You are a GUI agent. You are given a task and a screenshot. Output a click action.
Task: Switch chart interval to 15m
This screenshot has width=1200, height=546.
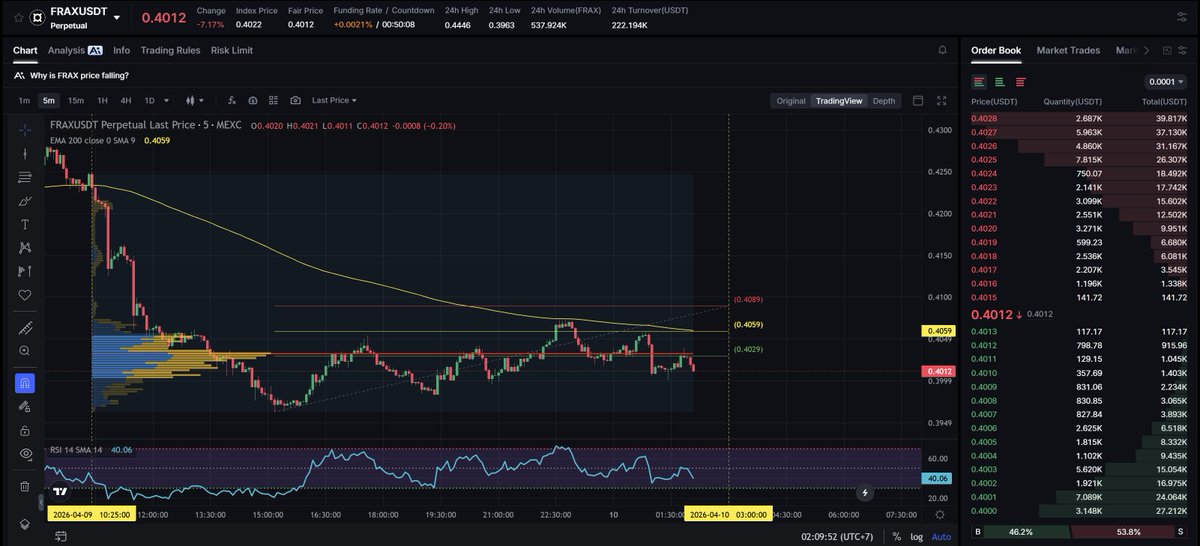[x=76, y=100]
